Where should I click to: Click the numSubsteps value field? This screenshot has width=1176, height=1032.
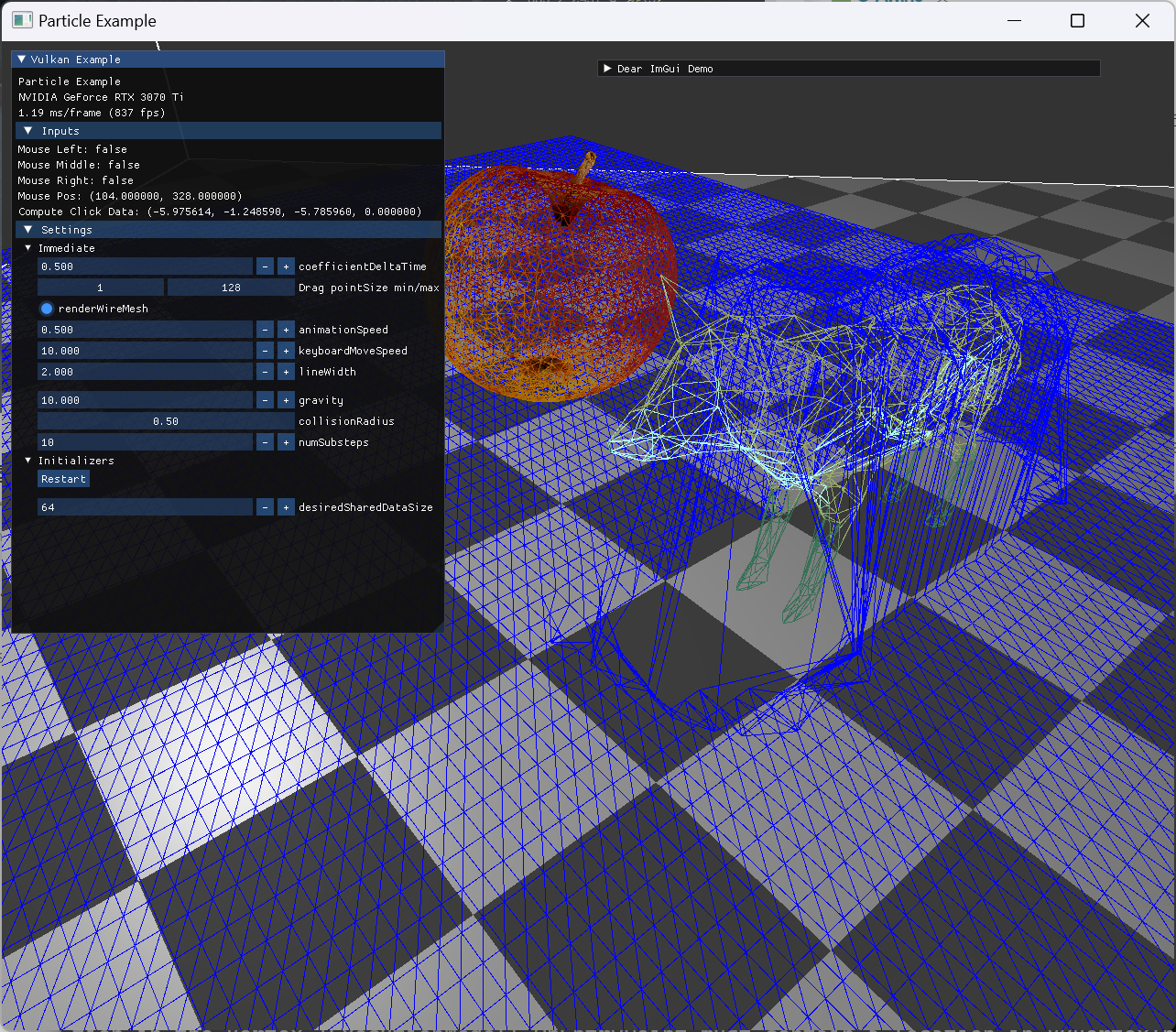point(145,442)
